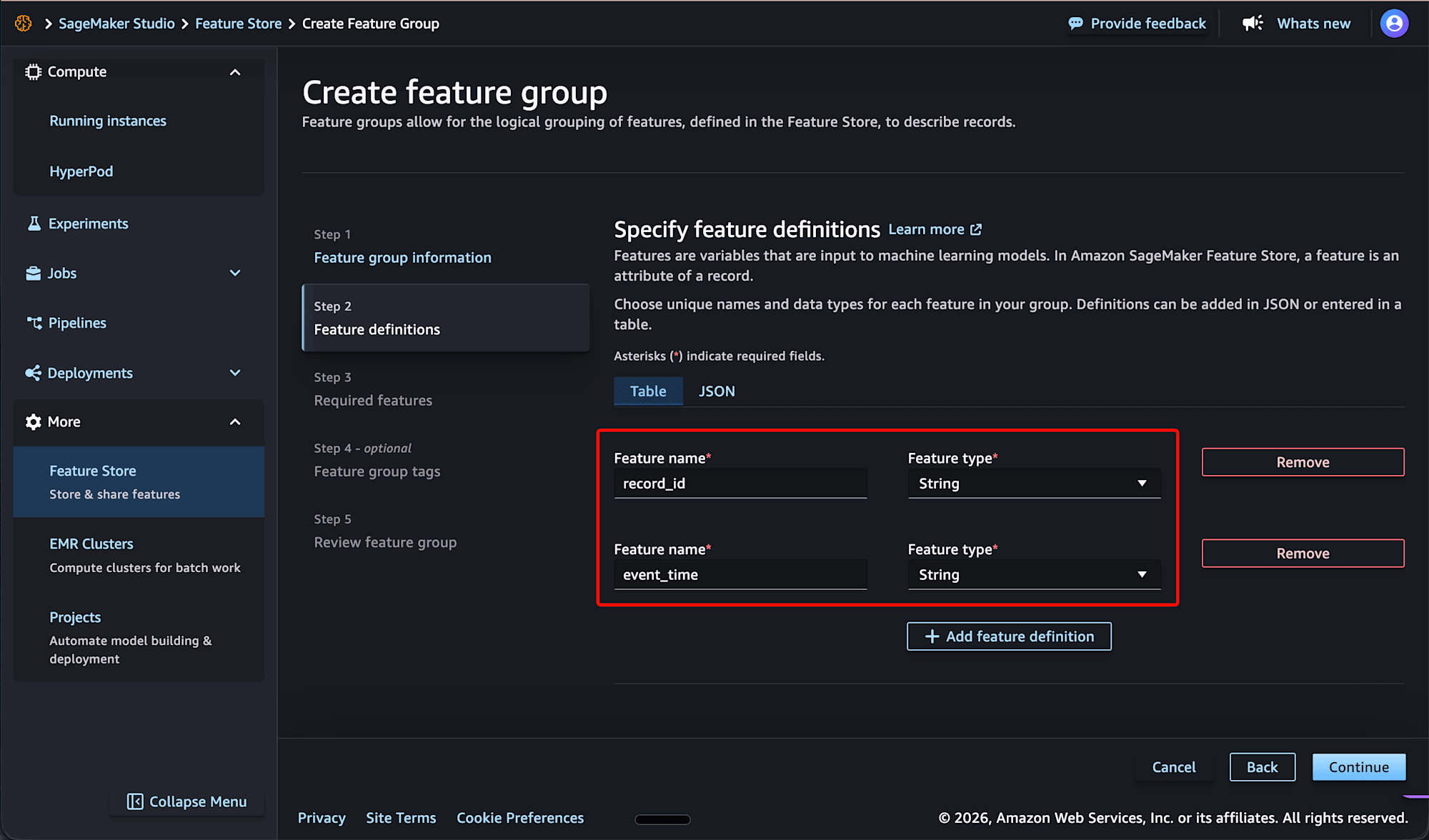Click the Experiments flask icon
Viewport: 1429px width, 840px height.
(x=34, y=224)
